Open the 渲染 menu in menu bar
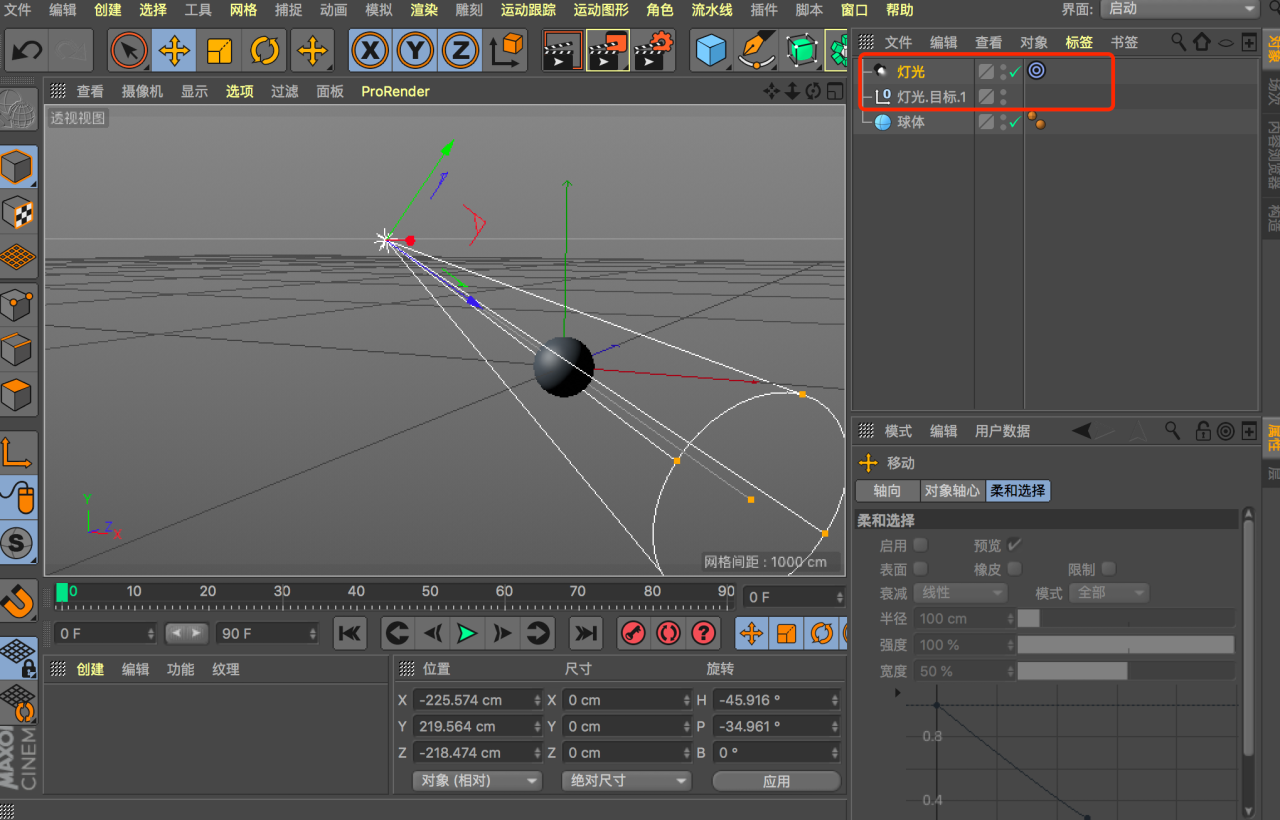This screenshot has height=820, width=1280. click(424, 10)
